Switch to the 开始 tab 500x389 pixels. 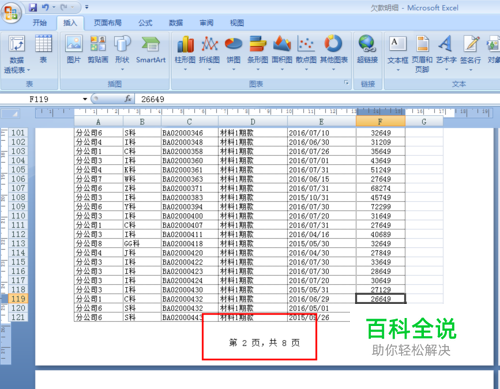coord(40,23)
